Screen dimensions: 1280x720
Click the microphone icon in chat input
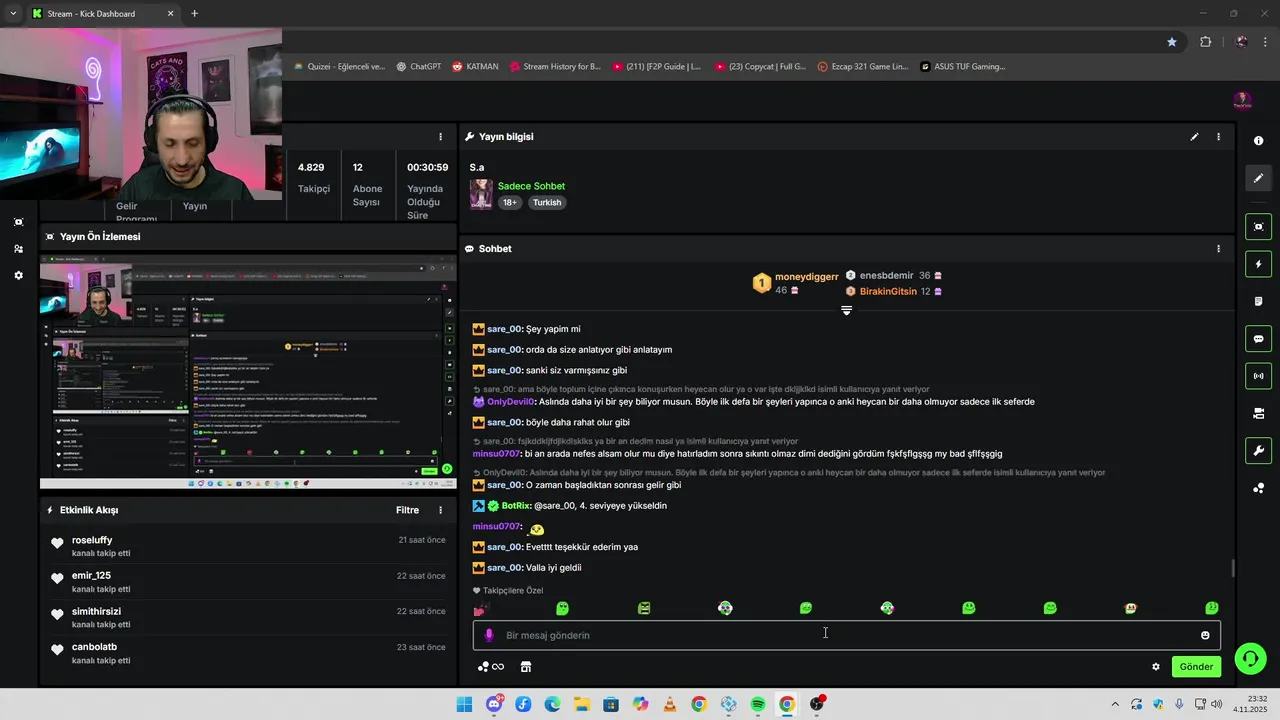(x=489, y=635)
